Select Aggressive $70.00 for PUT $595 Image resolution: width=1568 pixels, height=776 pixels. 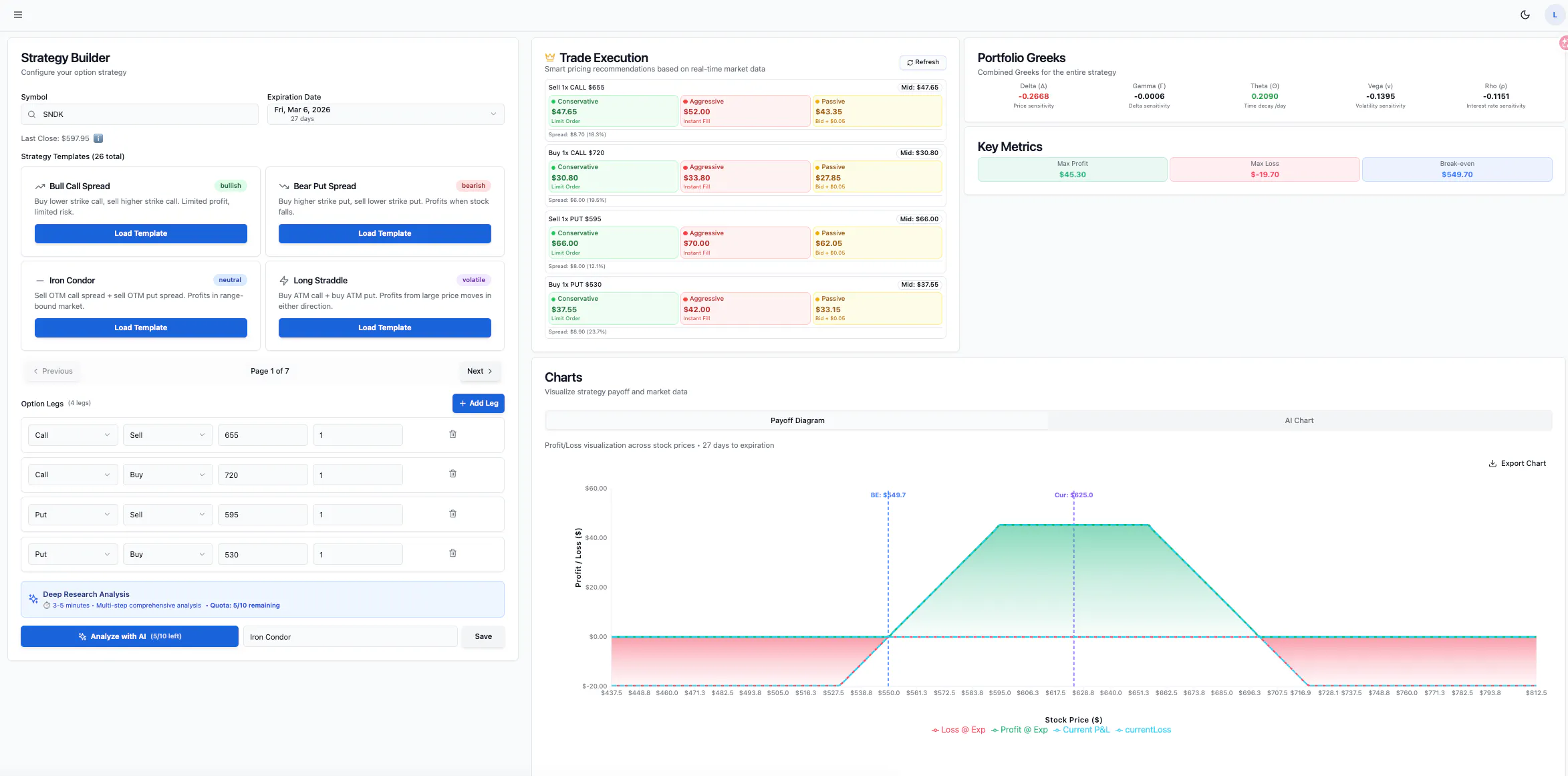pos(745,243)
